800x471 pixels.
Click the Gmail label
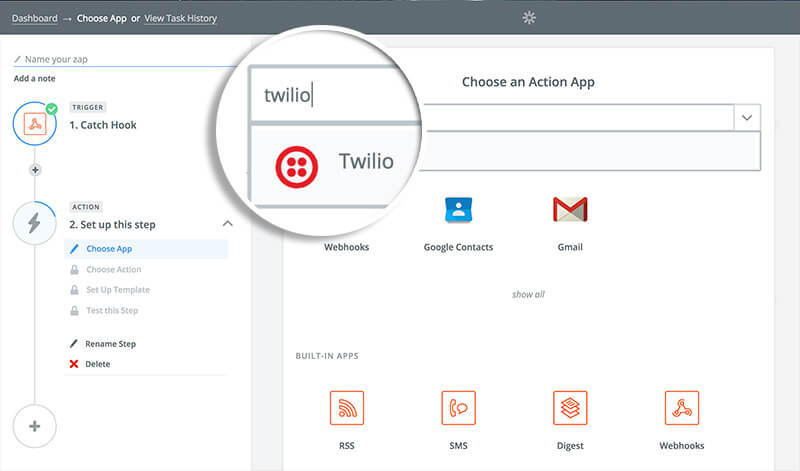click(570, 247)
